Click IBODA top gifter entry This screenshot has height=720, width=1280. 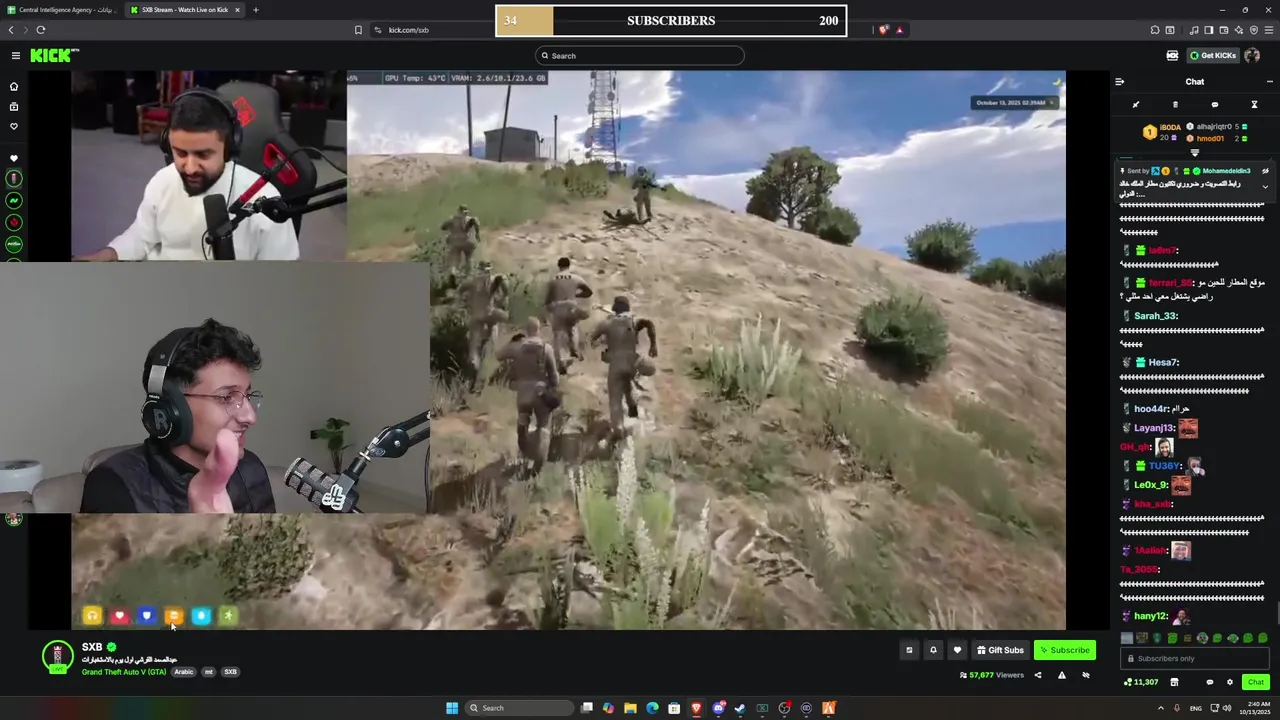pos(1162,132)
